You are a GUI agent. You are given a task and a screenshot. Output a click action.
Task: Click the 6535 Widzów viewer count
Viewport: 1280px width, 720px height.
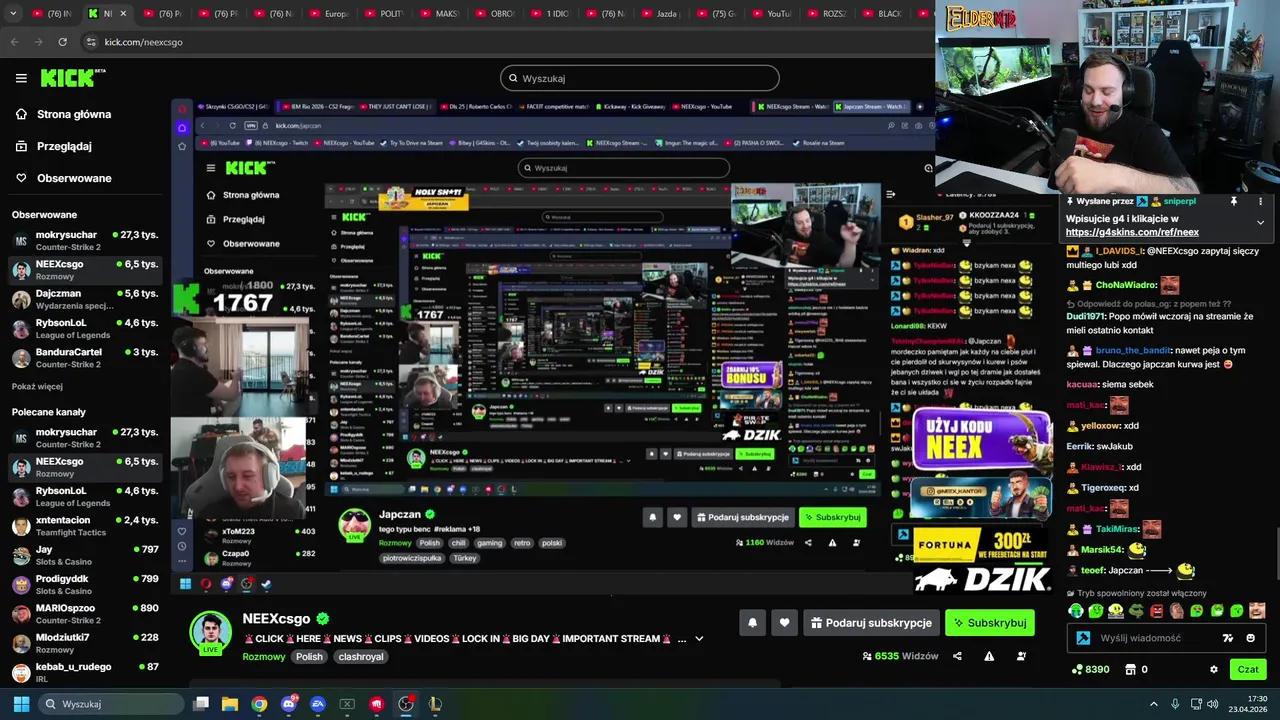pos(900,656)
